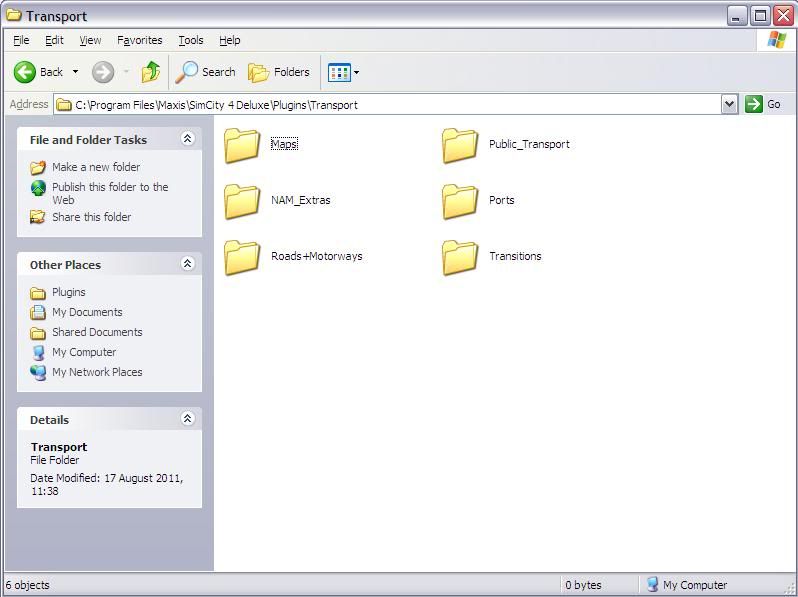Click Publish this folder to the Web
798x597 pixels.
pyautogui.click(x=110, y=193)
